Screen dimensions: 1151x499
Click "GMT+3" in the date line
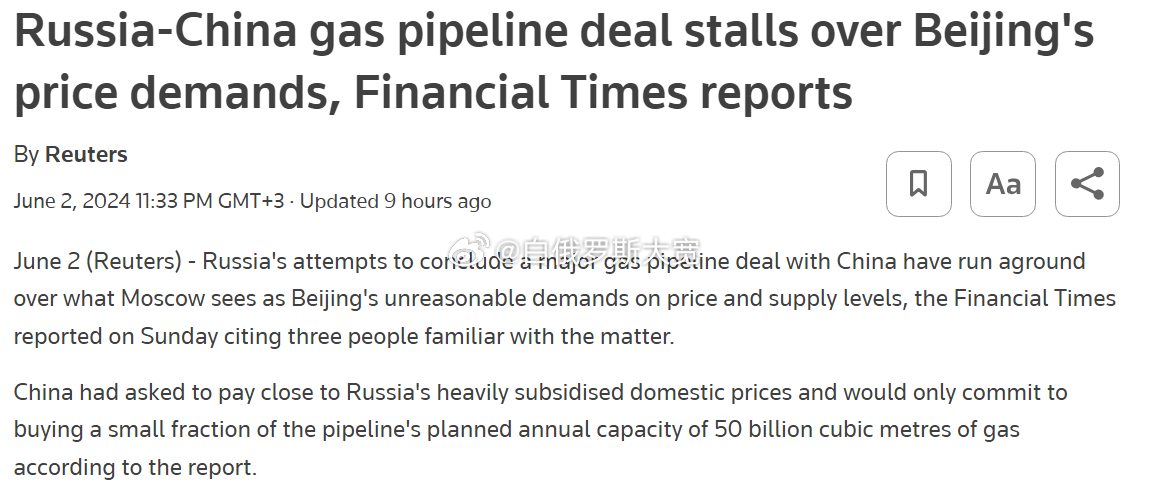point(250,201)
